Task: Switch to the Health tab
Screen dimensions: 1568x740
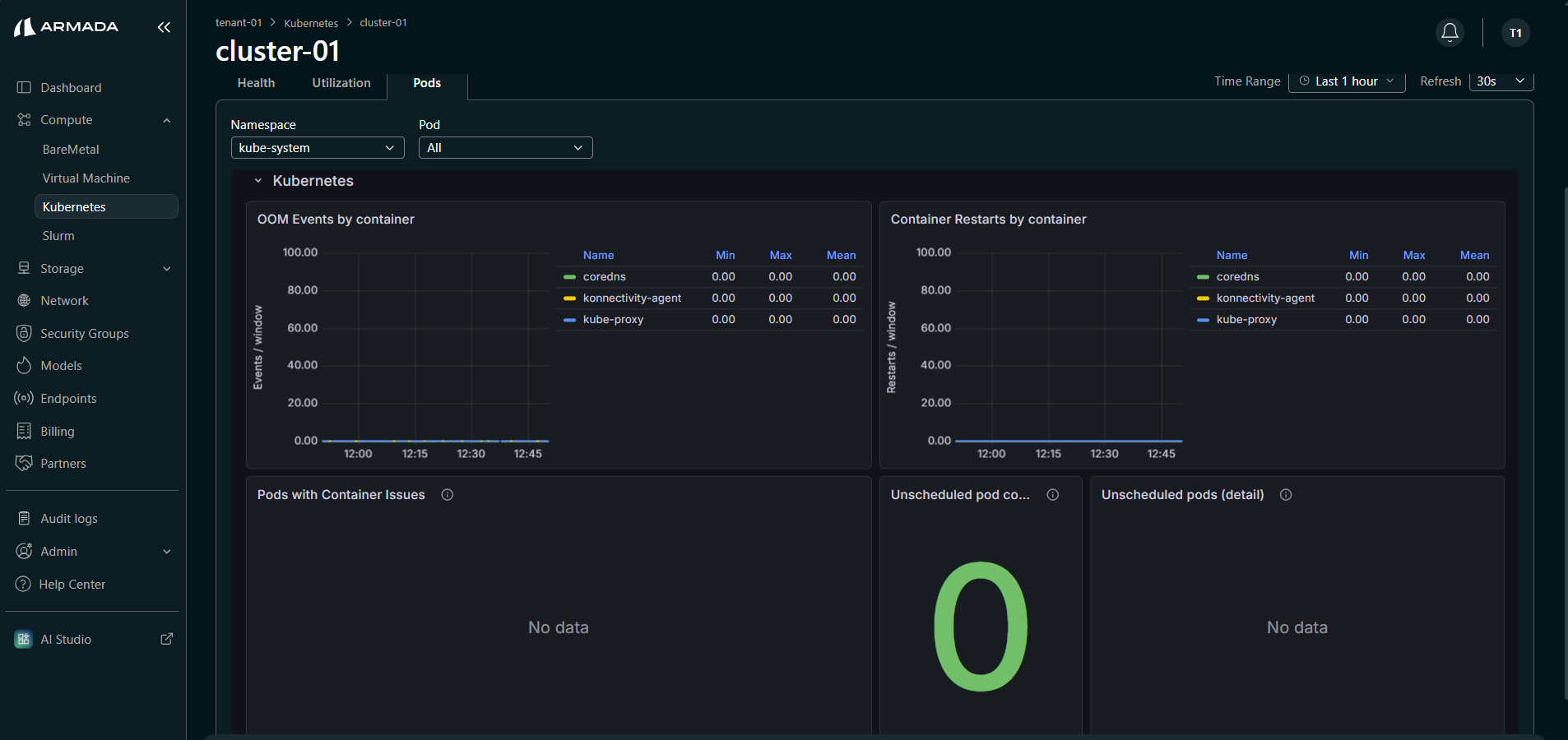Action: [x=256, y=83]
